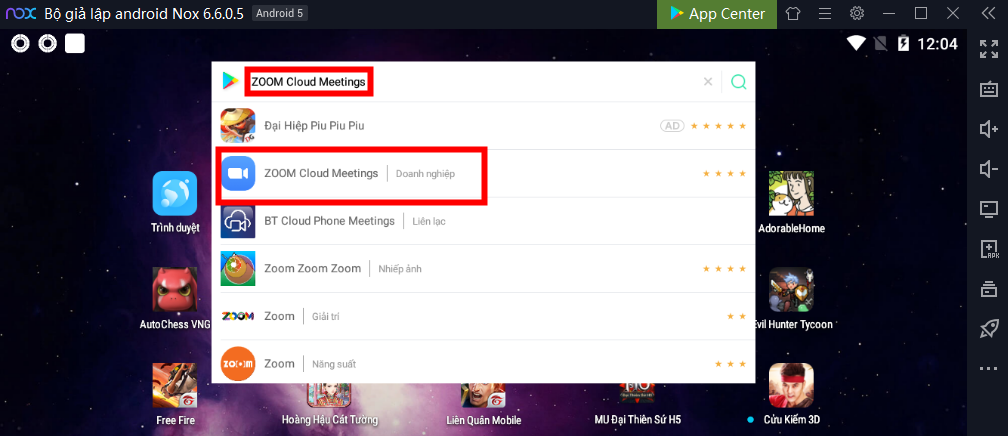Click BT Cloud Phone Meetings app icon
The width and height of the screenshot is (1008, 436).
click(238, 221)
